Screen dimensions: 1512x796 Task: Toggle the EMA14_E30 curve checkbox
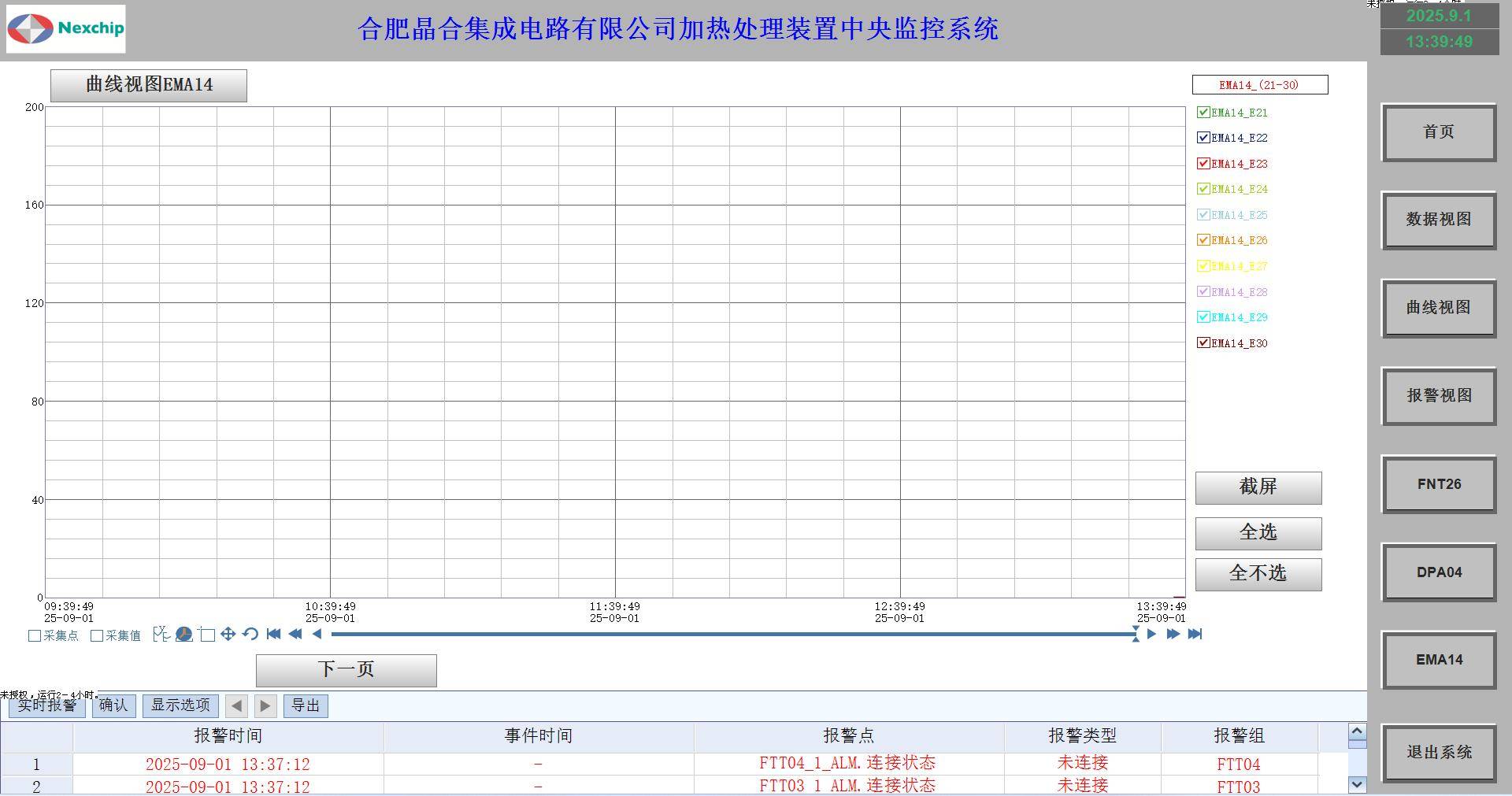1203,342
